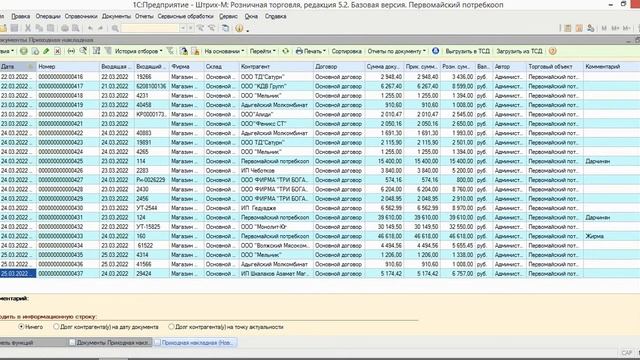Click the orange help question icon
This screenshot has width=640, height=360.
[552, 51]
